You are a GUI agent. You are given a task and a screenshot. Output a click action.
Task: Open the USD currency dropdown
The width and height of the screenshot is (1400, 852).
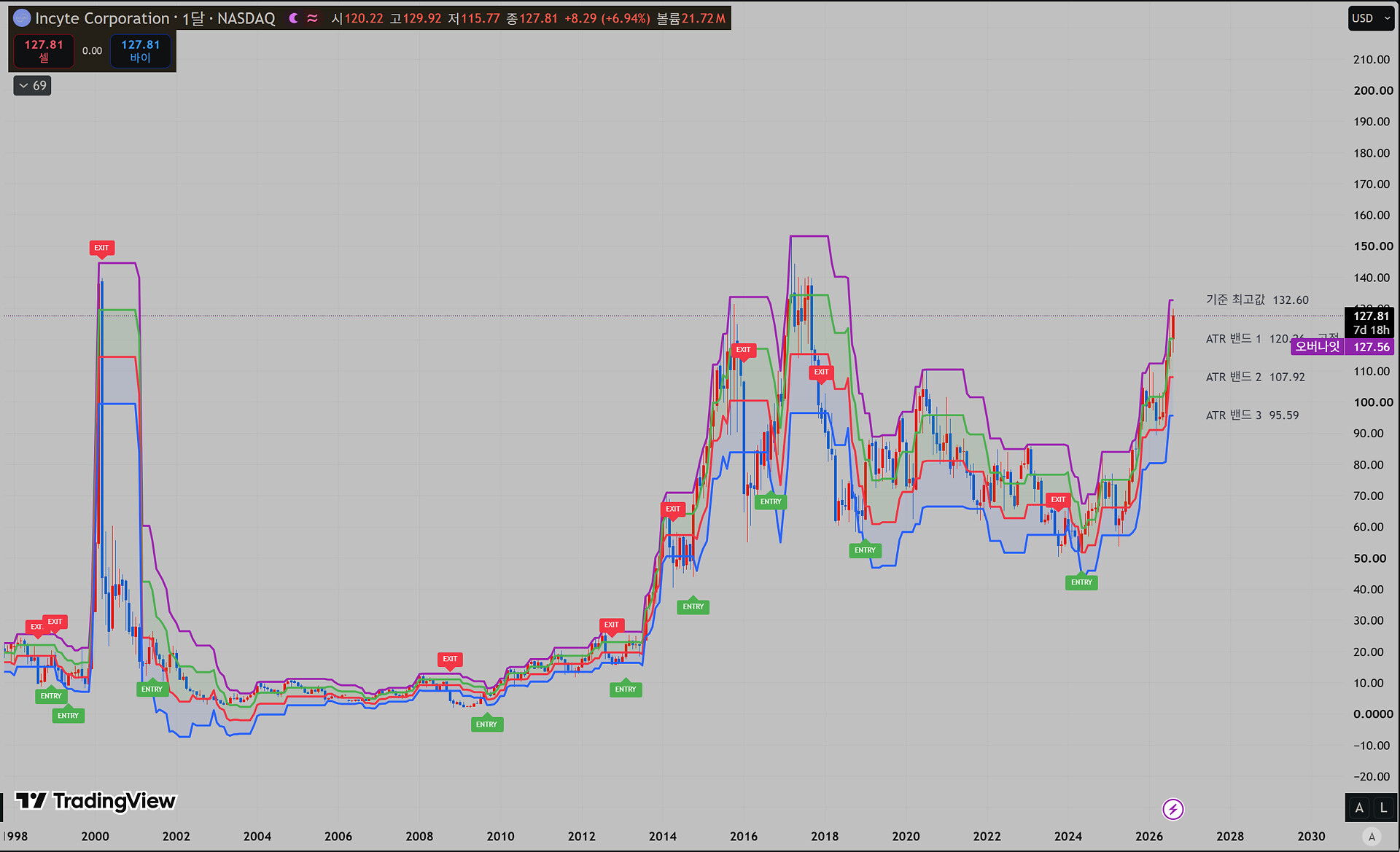point(1372,18)
